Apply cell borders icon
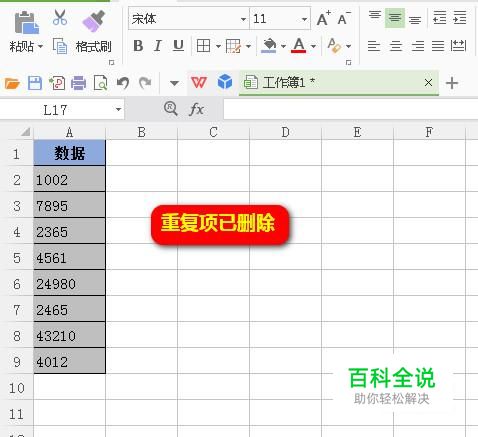This screenshot has height=437, width=478. 203,46
